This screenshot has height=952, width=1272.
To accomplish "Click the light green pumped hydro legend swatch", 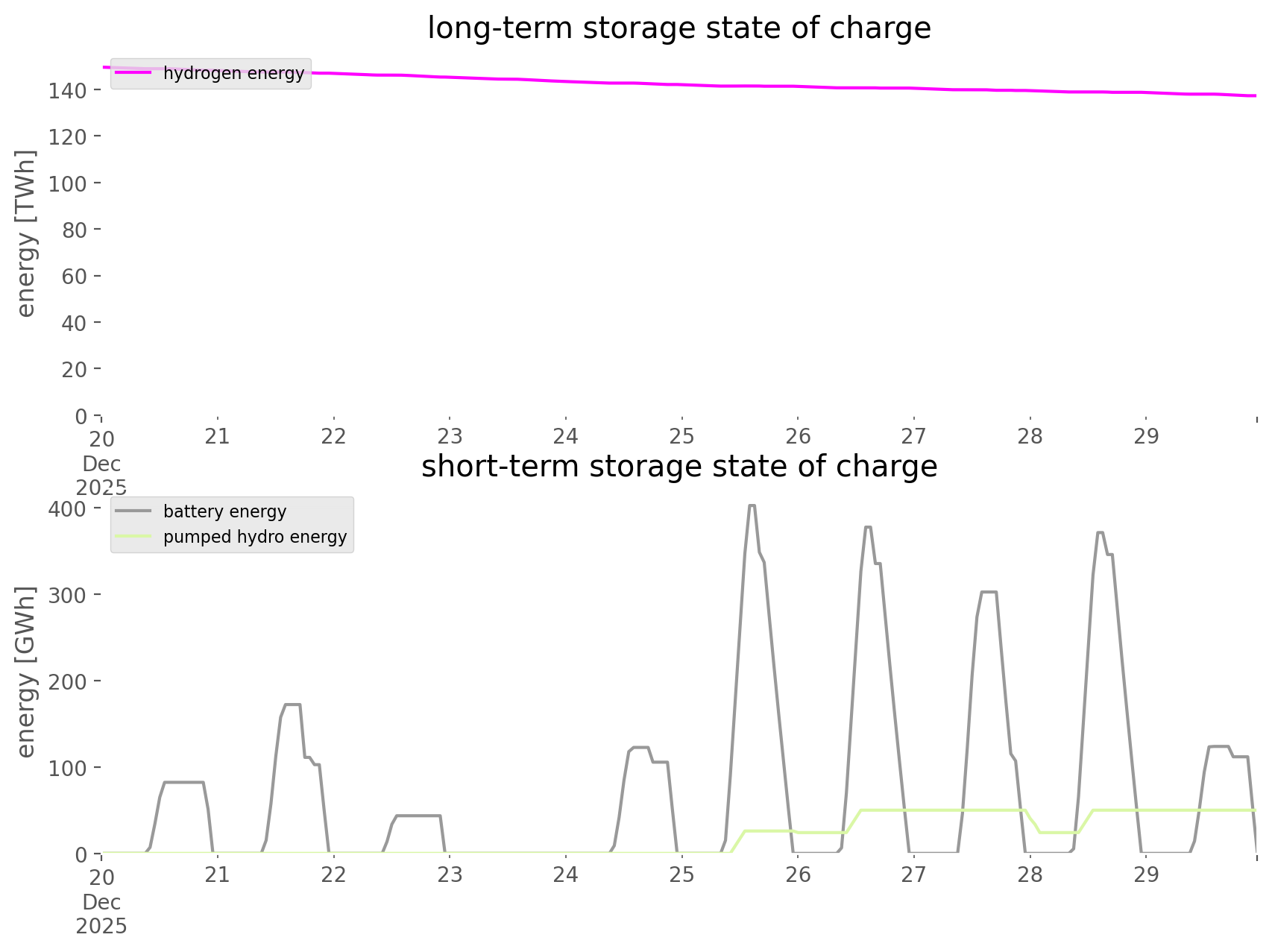I will click(134, 537).
